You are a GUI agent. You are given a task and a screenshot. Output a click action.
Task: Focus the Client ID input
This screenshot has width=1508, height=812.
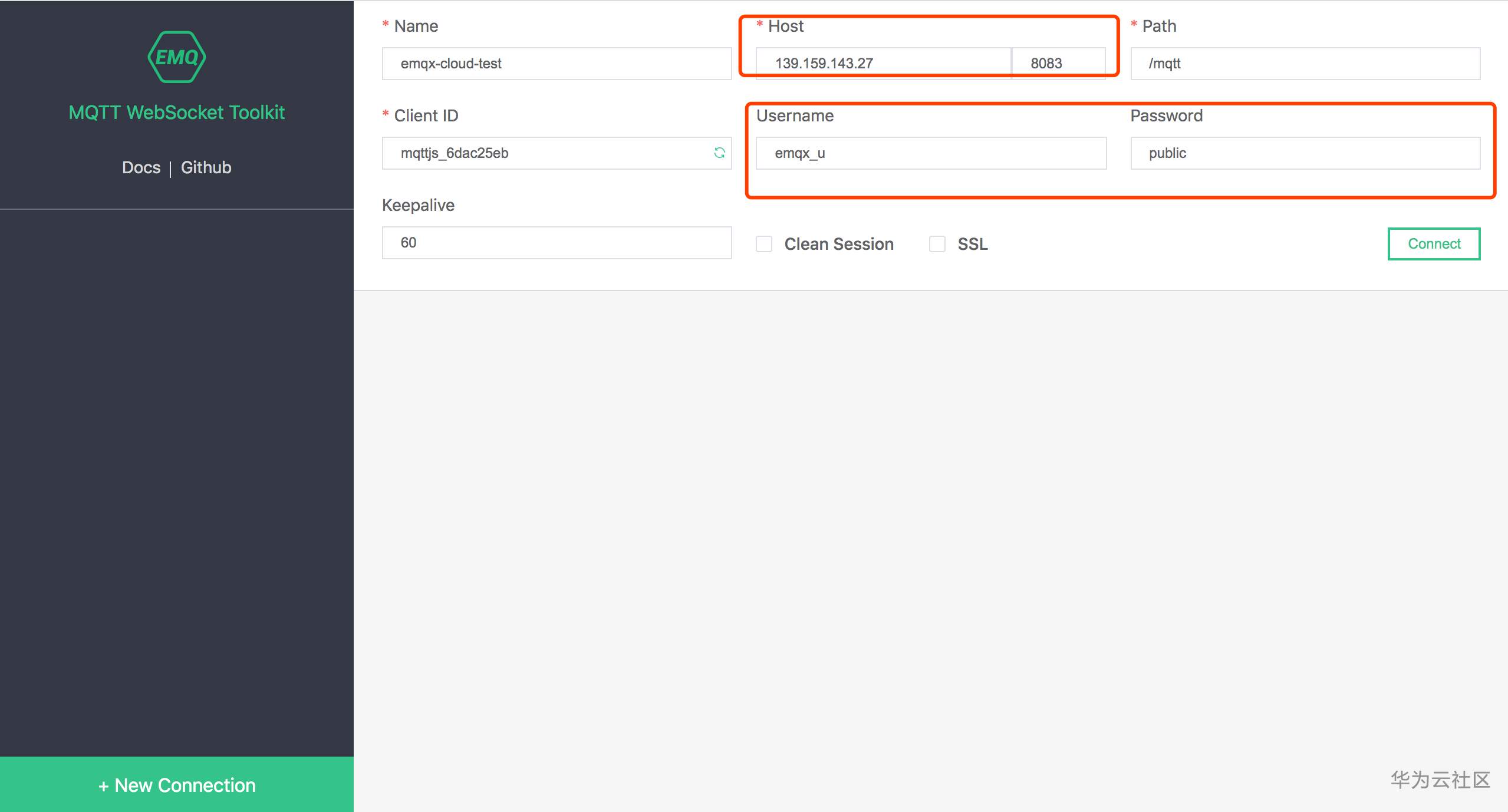point(545,153)
